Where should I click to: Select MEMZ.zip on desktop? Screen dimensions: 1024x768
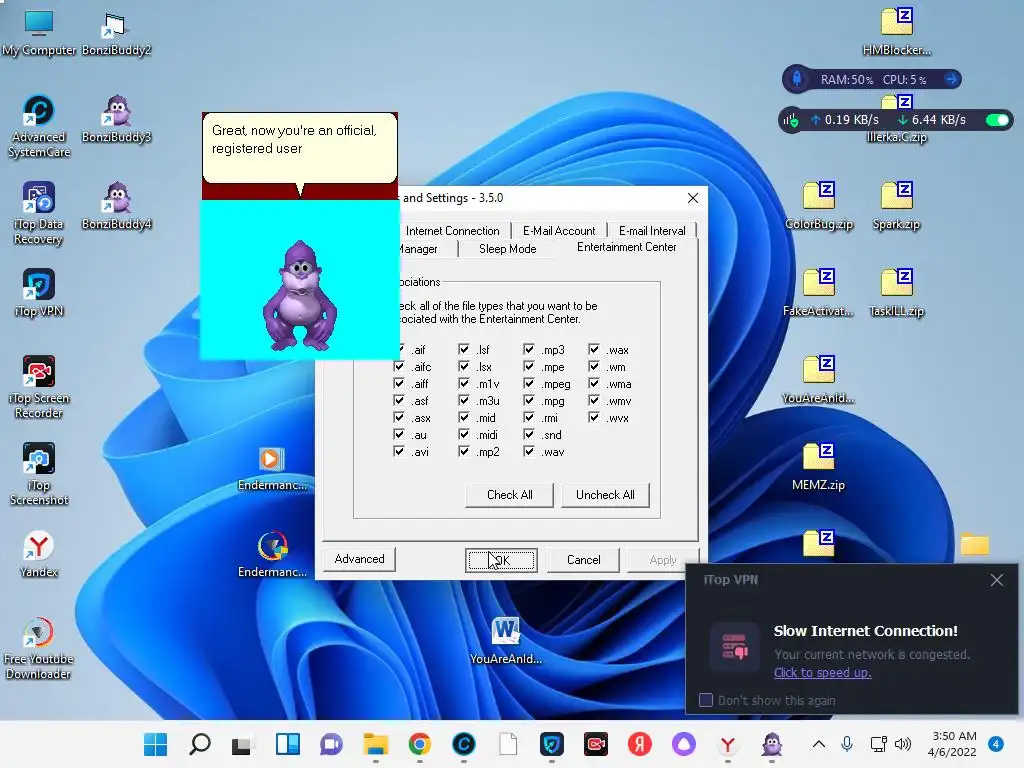(x=819, y=467)
